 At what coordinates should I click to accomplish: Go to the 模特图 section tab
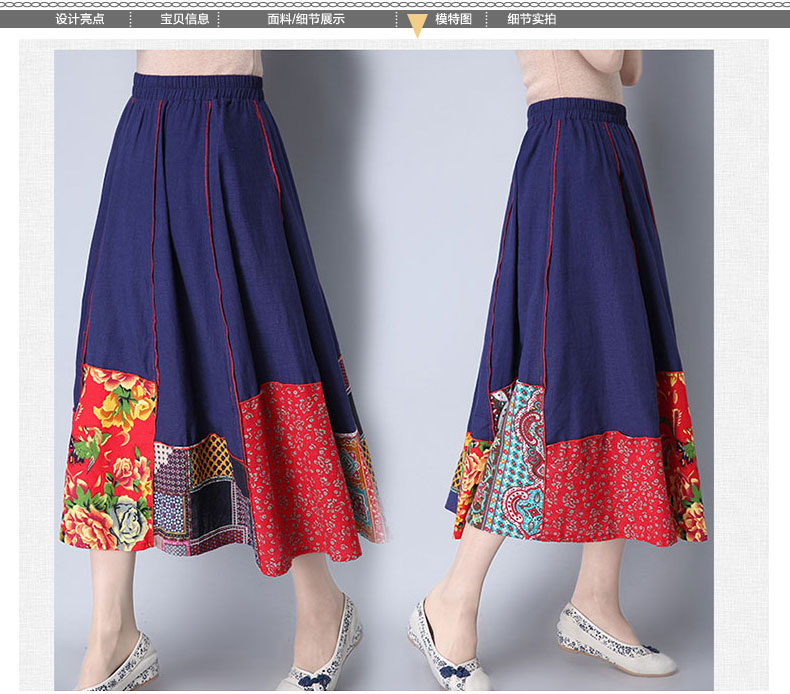[x=453, y=19]
